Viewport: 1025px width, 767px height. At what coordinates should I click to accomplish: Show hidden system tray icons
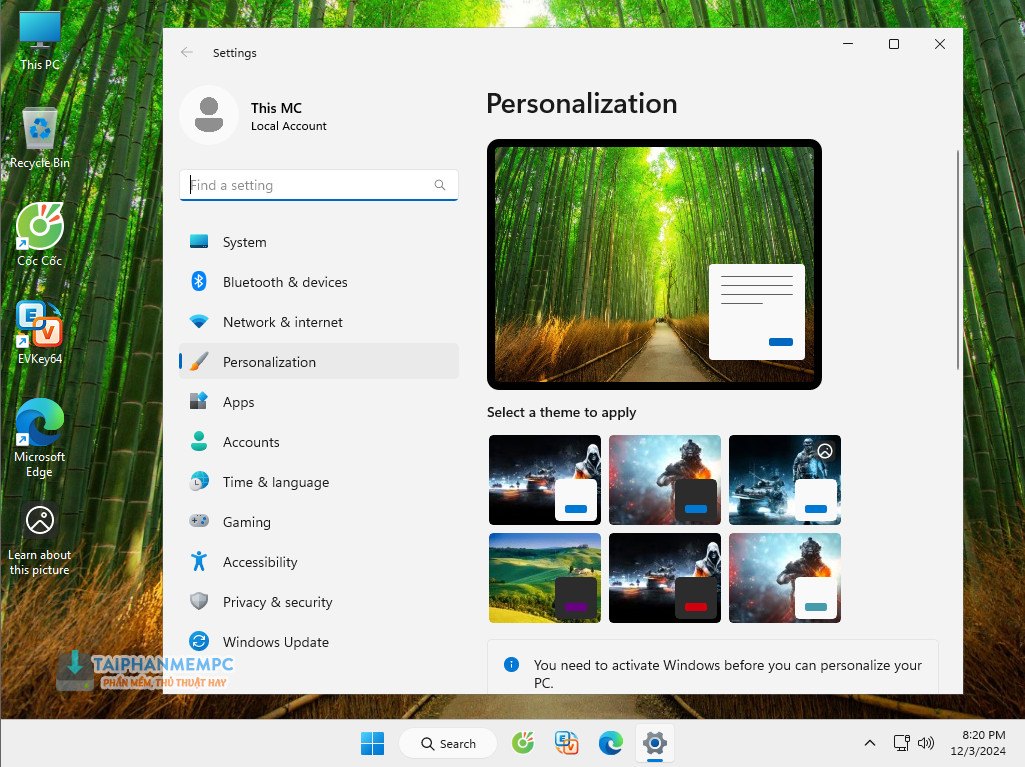tap(870, 743)
